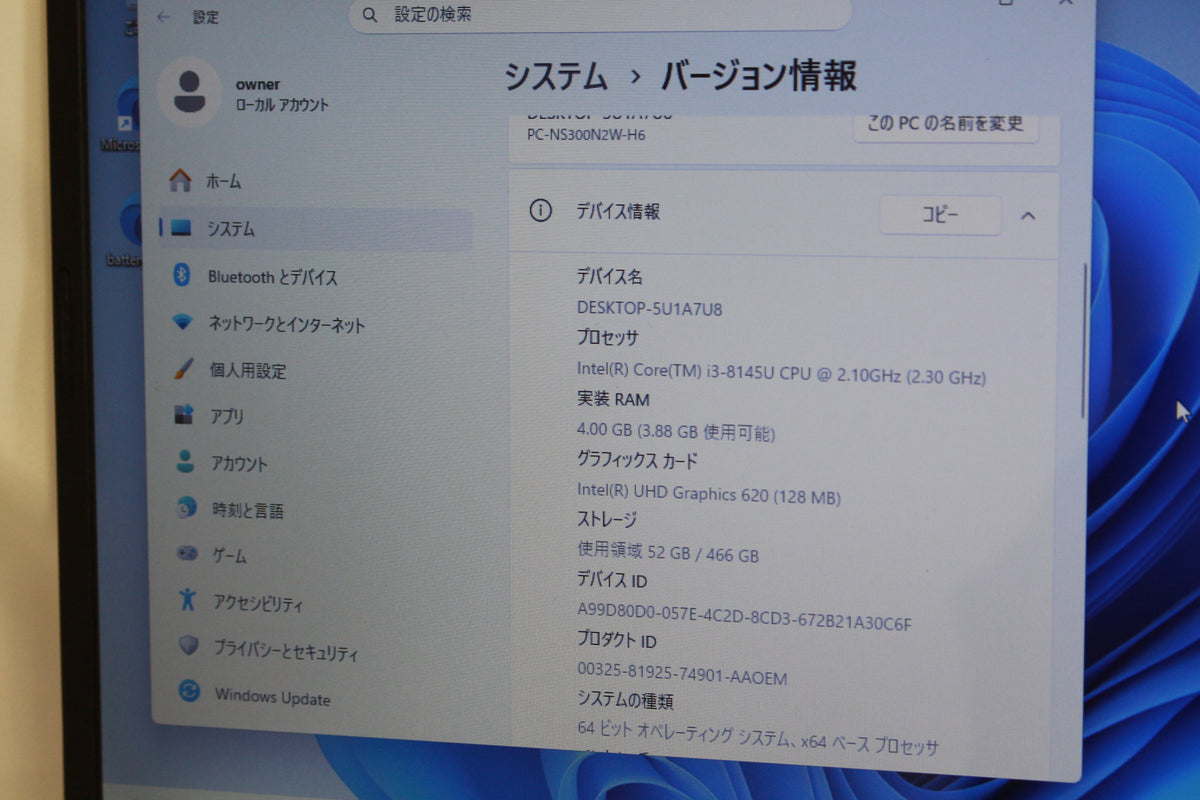This screenshot has width=1200, height=800.
Task: Collapse the デバイス情報 section chevron
Action: pyautogui.click(x=1028, y=215)
